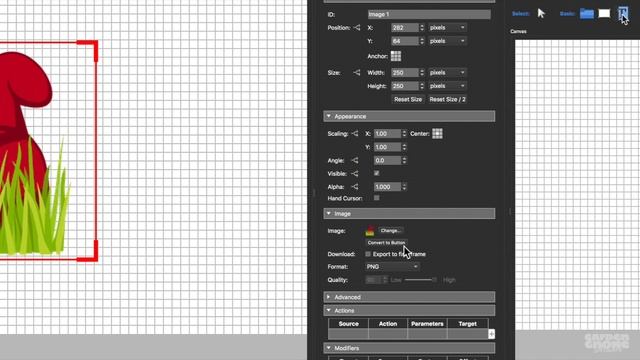640x360 pixels.
Task: Add a rectangle with the white rectangle tool
Action: click(x=604, y=13)
